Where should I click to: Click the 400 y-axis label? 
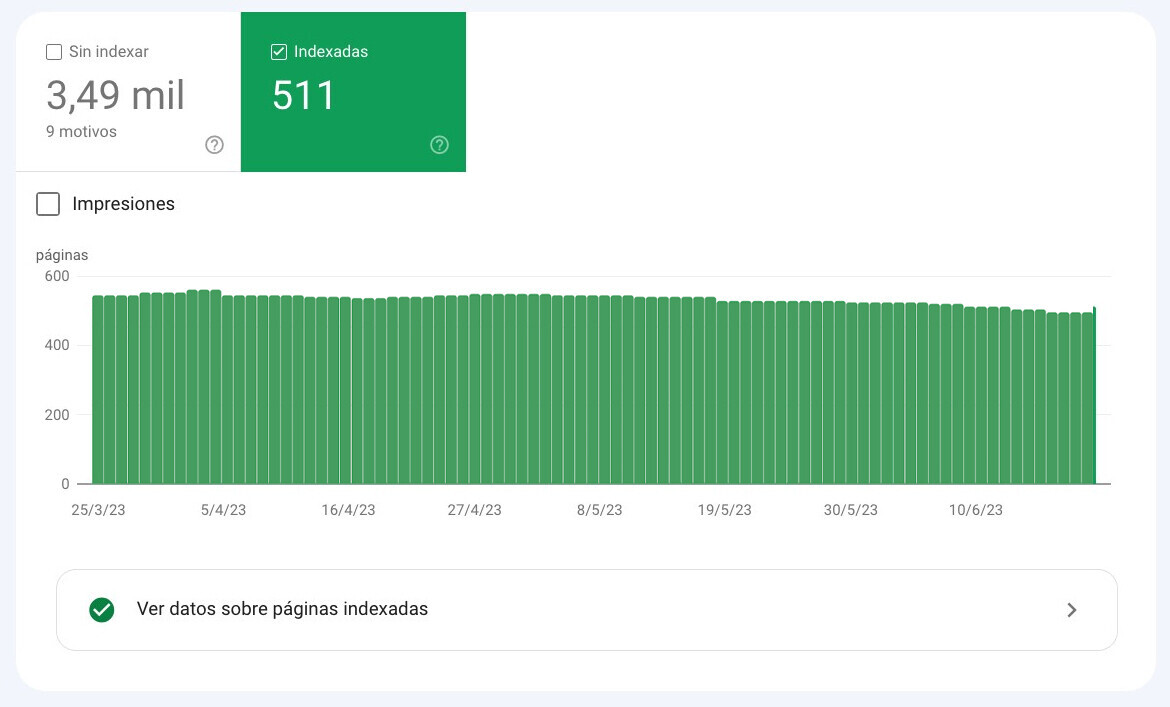(57, 345)
